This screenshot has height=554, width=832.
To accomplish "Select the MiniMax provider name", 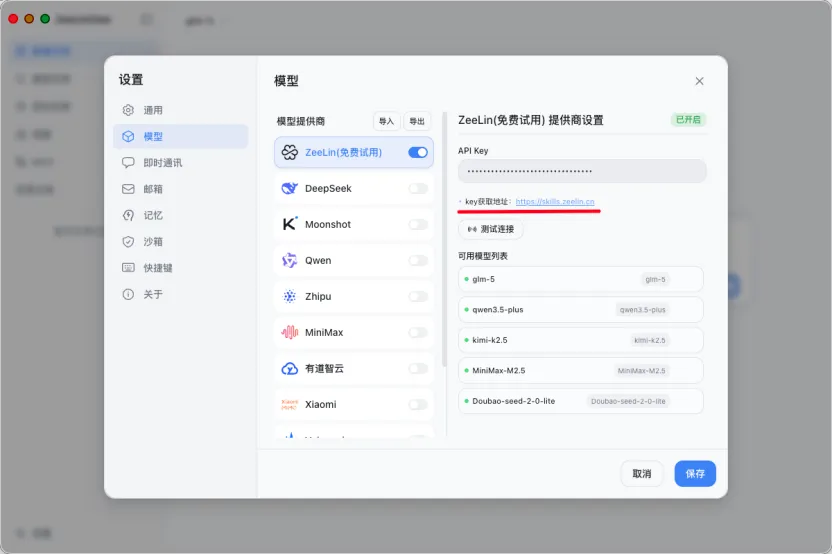I will click(x=324, y=332).
